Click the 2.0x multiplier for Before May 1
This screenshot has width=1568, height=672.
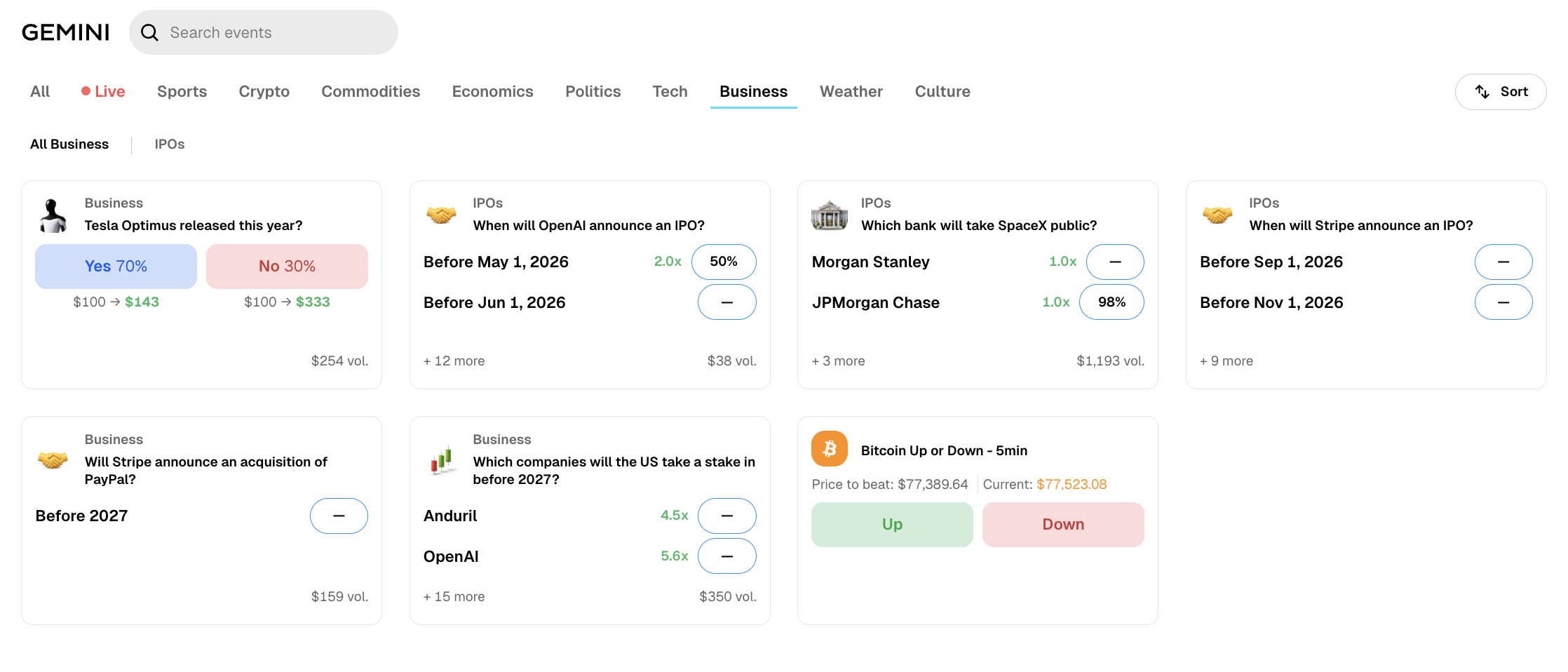668,262
